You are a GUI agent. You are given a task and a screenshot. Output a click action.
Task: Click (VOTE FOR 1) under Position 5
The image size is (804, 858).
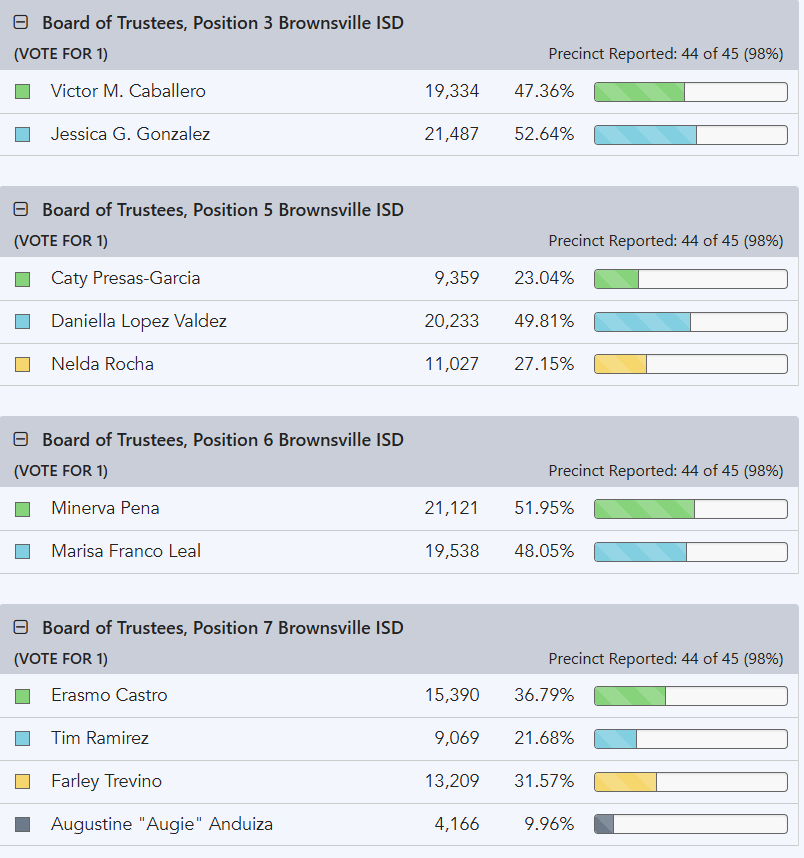coord(61,241)
